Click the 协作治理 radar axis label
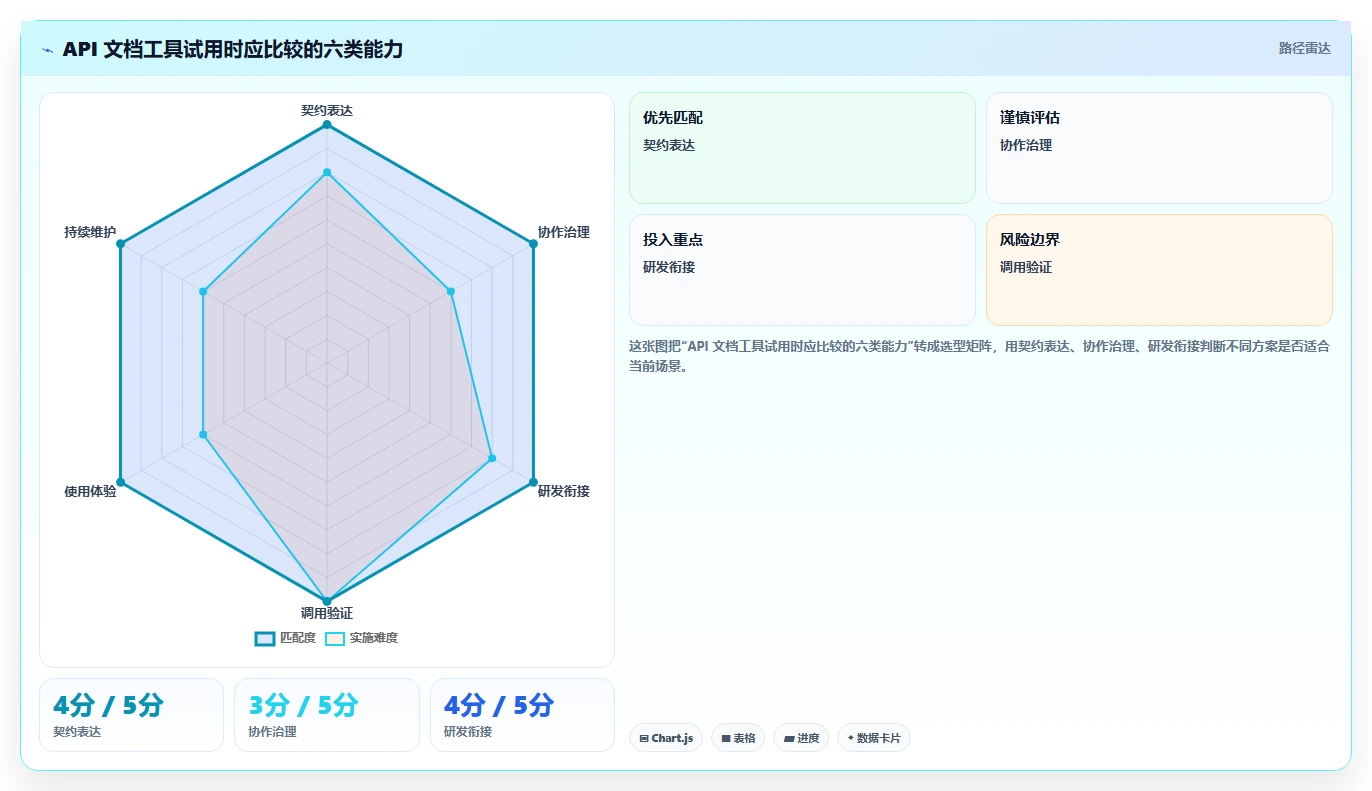This screenshot has height=791, width=1372. (564, 232)
